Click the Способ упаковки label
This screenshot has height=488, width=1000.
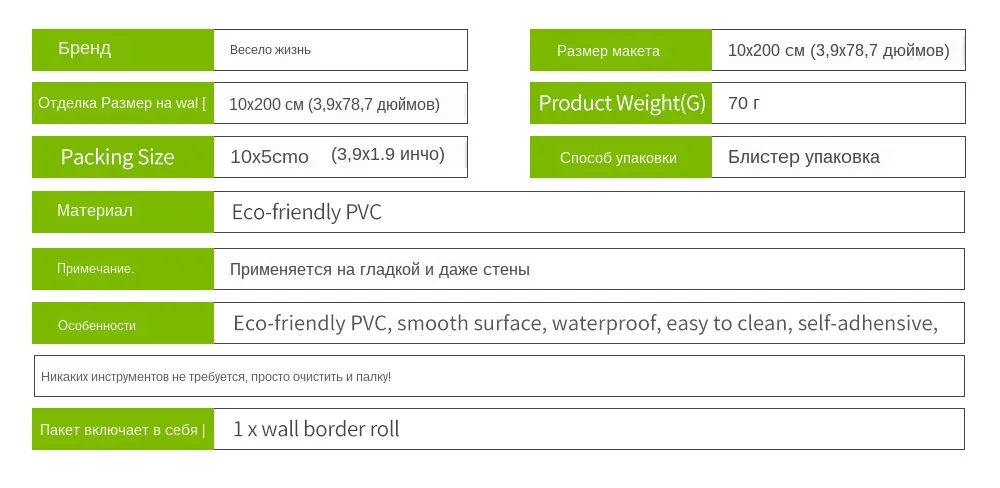pos(620,157)
